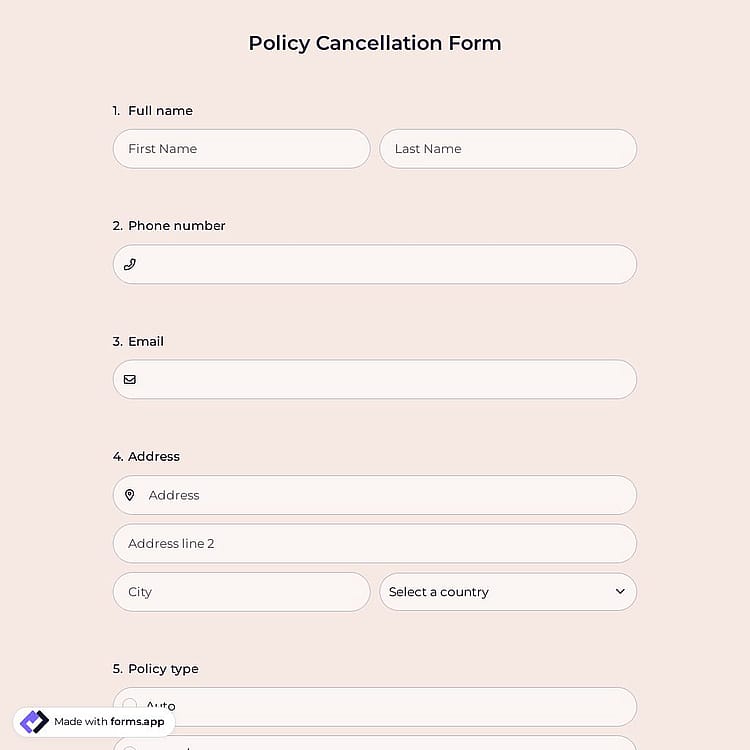This screenshot has height=750, width=750.
Task: Focus the First Name input field
Action: (x=242, y=149)
